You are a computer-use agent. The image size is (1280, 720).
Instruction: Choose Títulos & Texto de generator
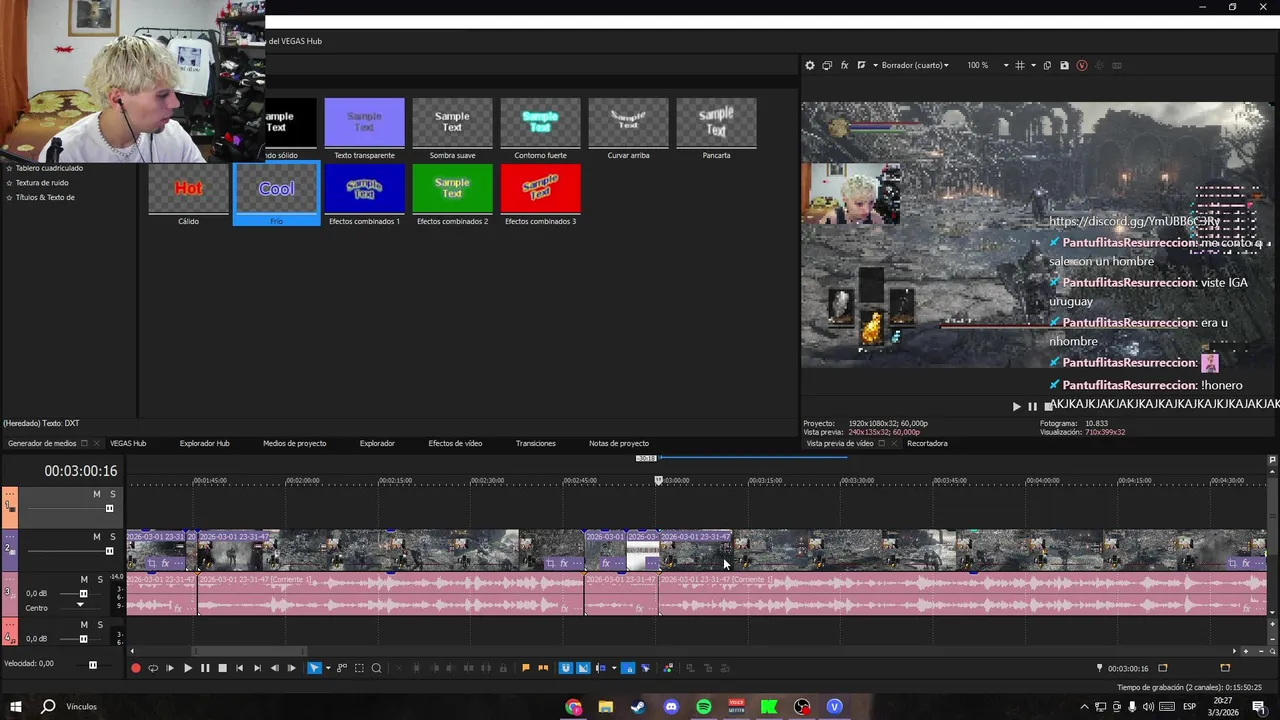coord(45,197)
